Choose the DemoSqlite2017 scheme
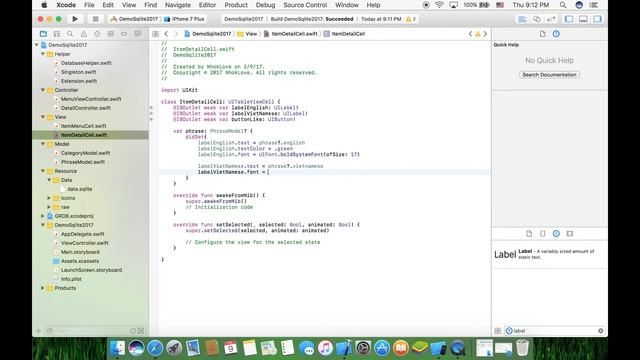The image size is (640, 360). click(134, 19)
